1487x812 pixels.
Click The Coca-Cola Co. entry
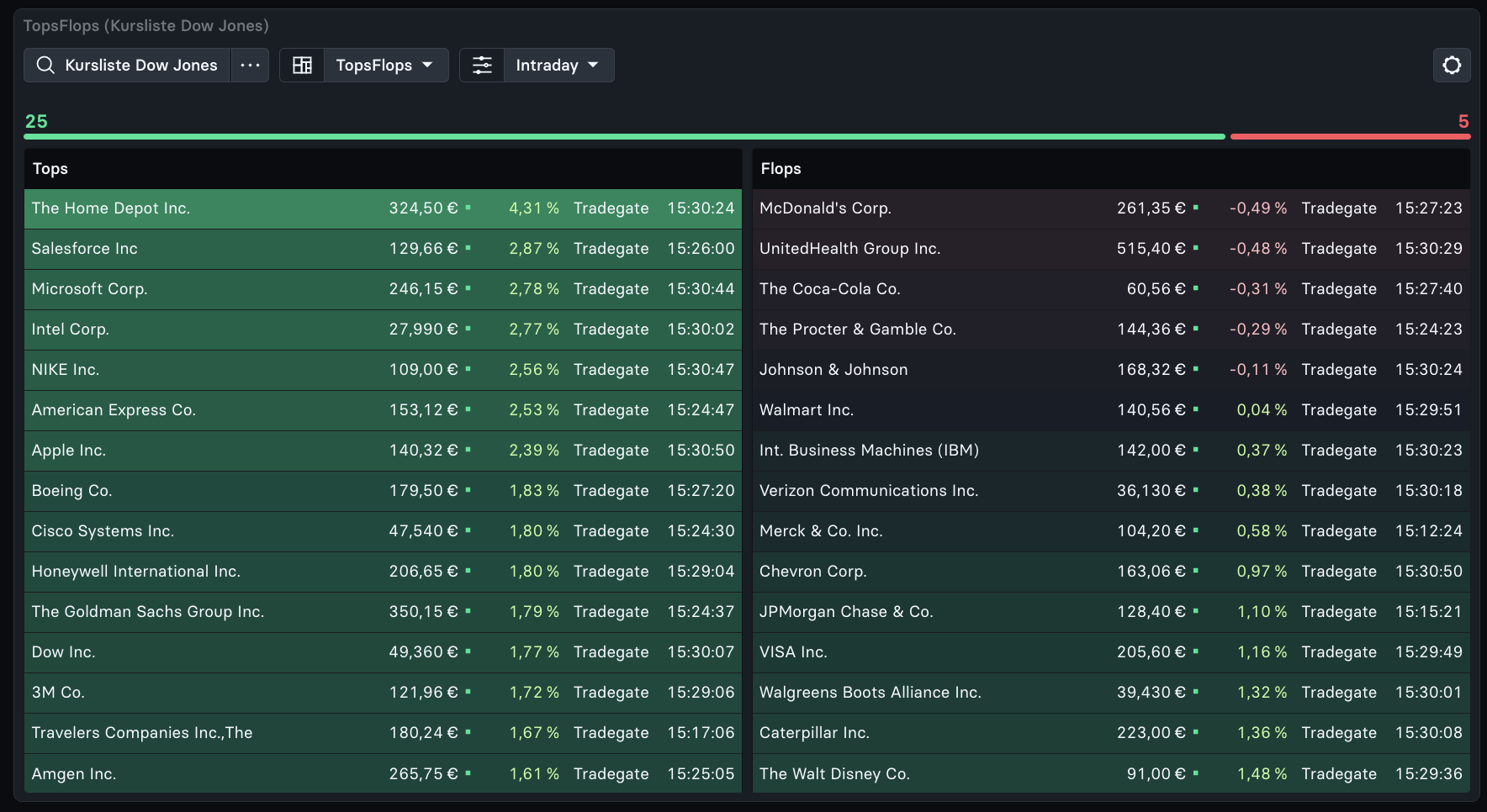tap(1111, 289)
